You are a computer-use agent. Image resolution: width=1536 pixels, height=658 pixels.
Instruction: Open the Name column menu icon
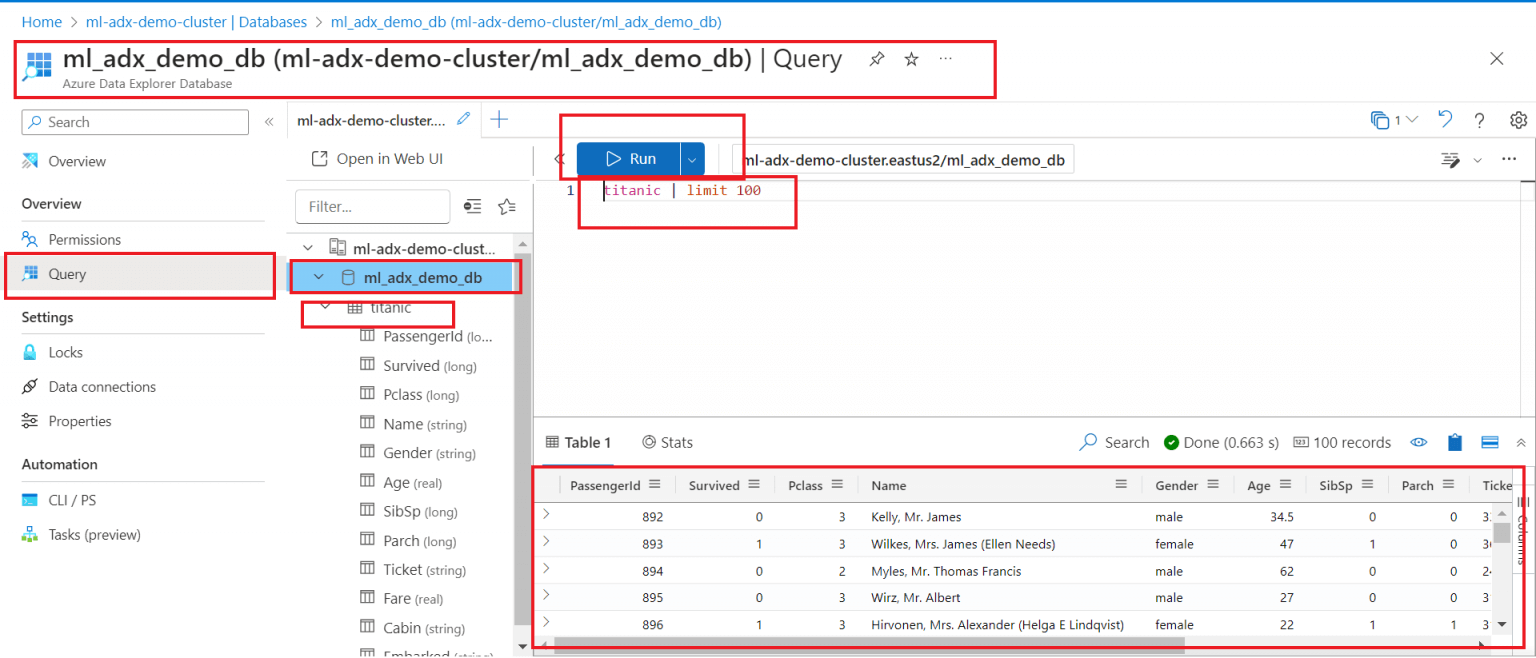(1121, 484)
